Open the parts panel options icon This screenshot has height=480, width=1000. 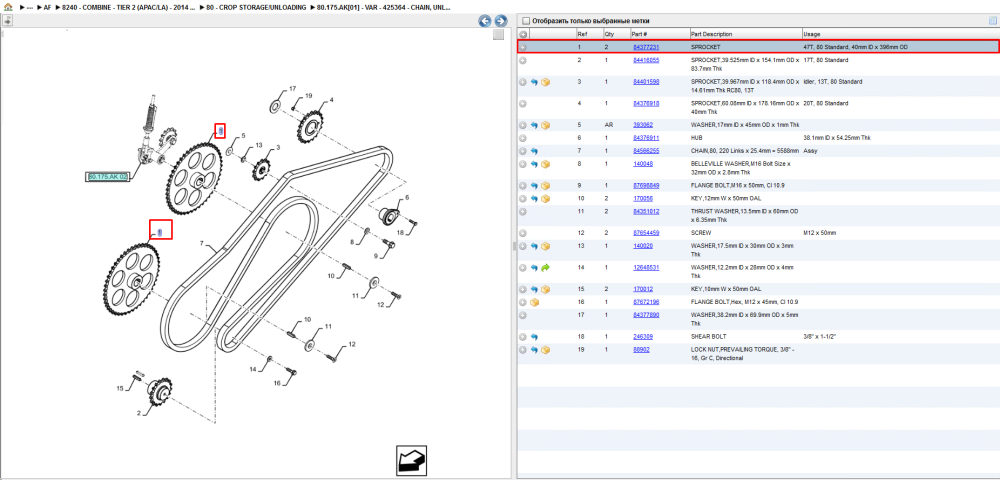tap(992, 20)
